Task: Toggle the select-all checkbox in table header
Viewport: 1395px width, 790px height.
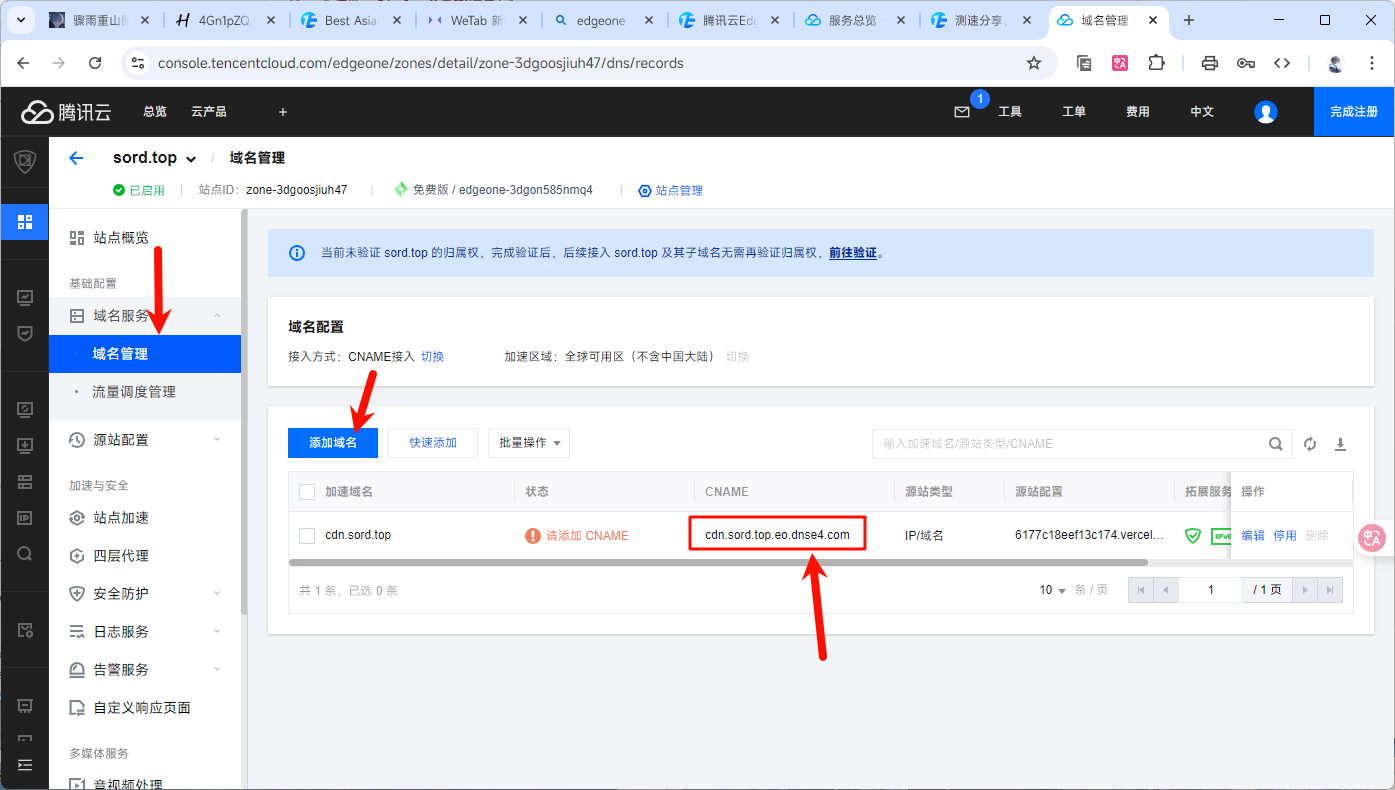Action: (x=307, y=492)
